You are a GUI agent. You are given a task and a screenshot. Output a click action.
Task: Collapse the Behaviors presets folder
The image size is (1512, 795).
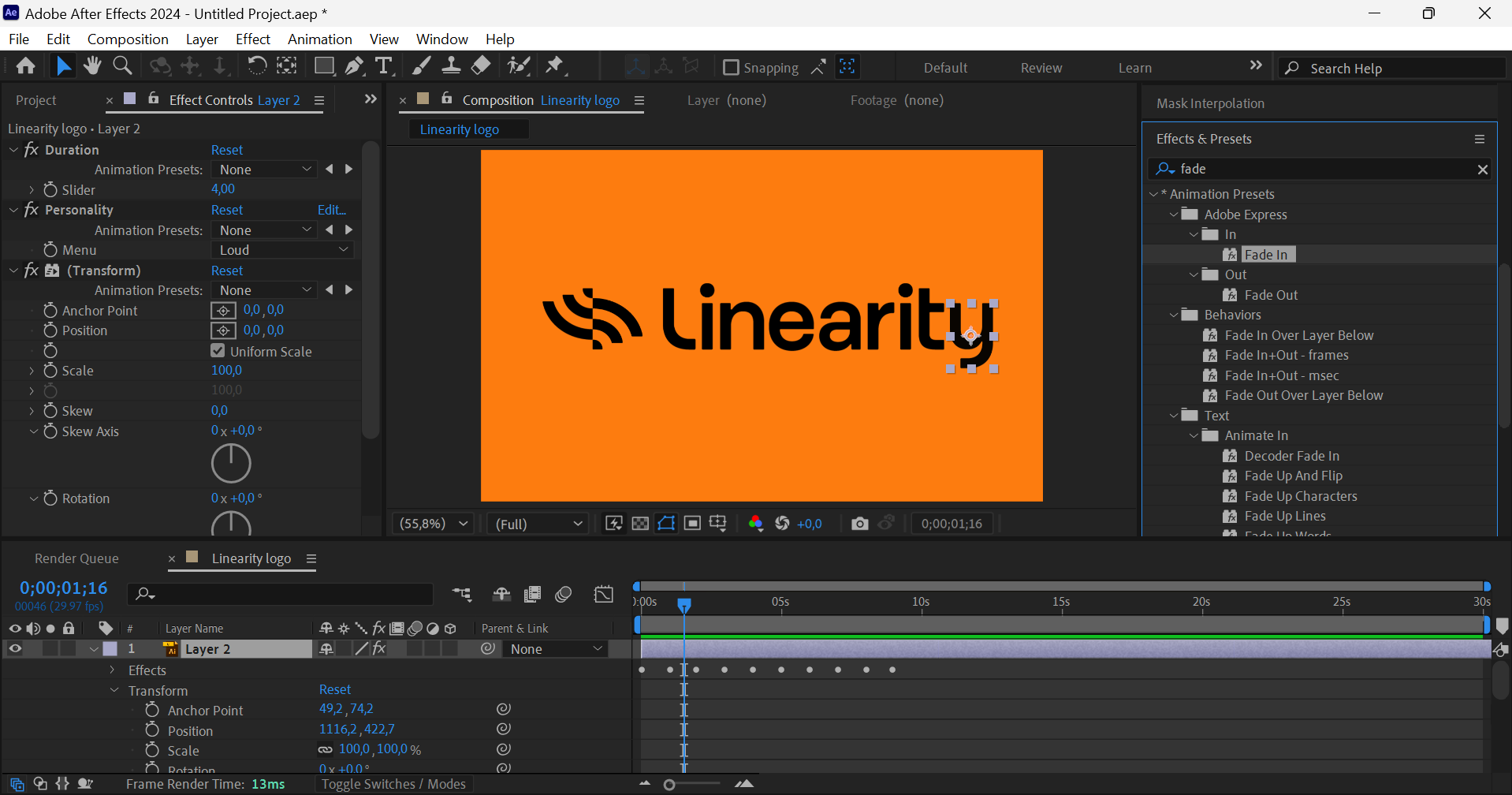click(1173, 315)
